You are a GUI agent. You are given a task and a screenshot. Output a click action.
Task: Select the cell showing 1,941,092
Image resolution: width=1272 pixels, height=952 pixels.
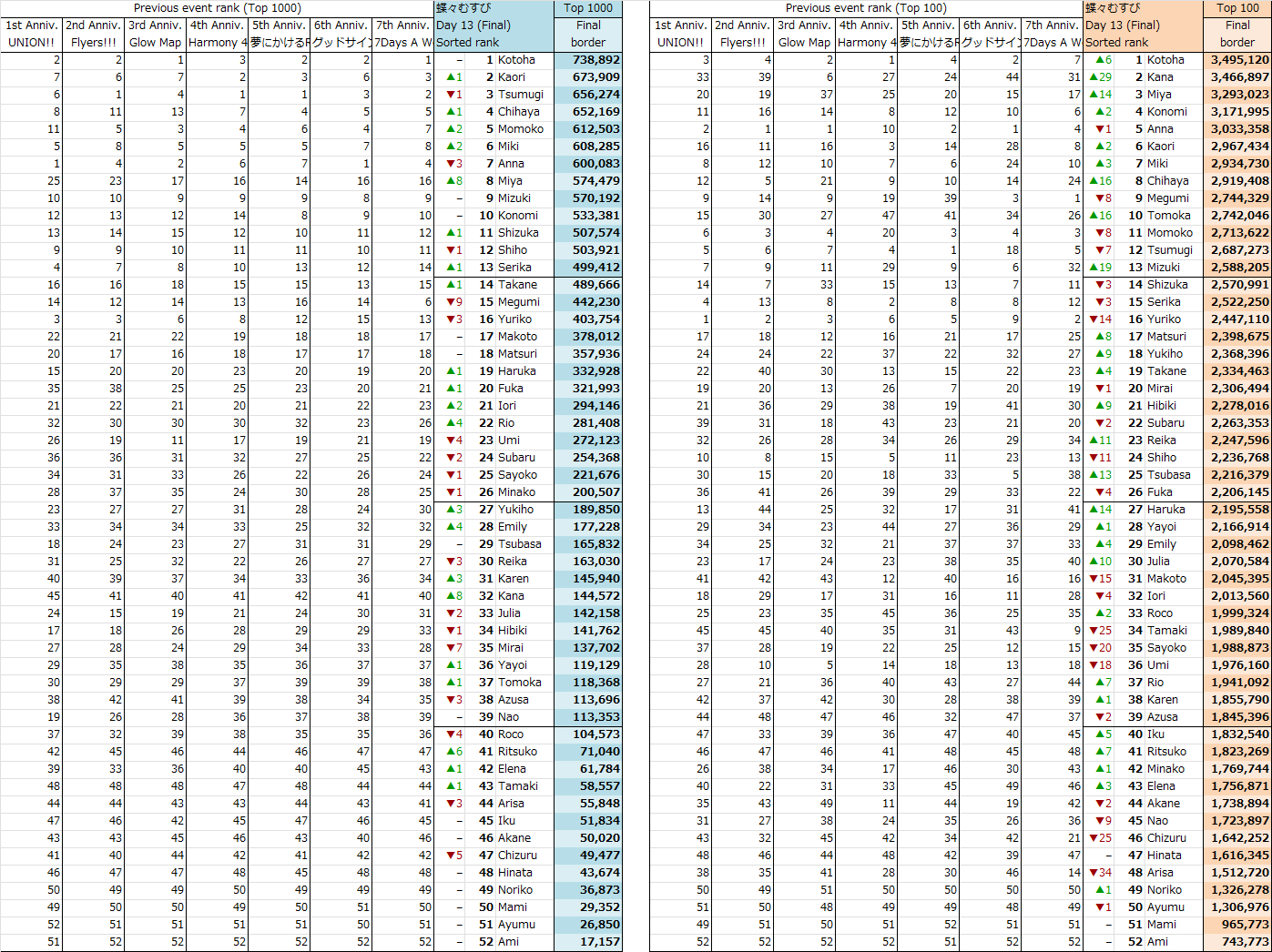1237,683
